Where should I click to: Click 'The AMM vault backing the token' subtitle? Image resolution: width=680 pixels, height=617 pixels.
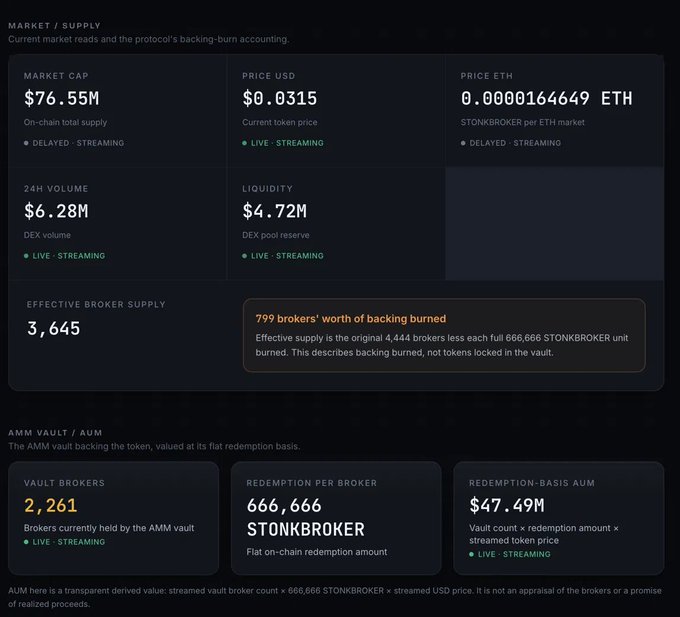click(154, 446)
